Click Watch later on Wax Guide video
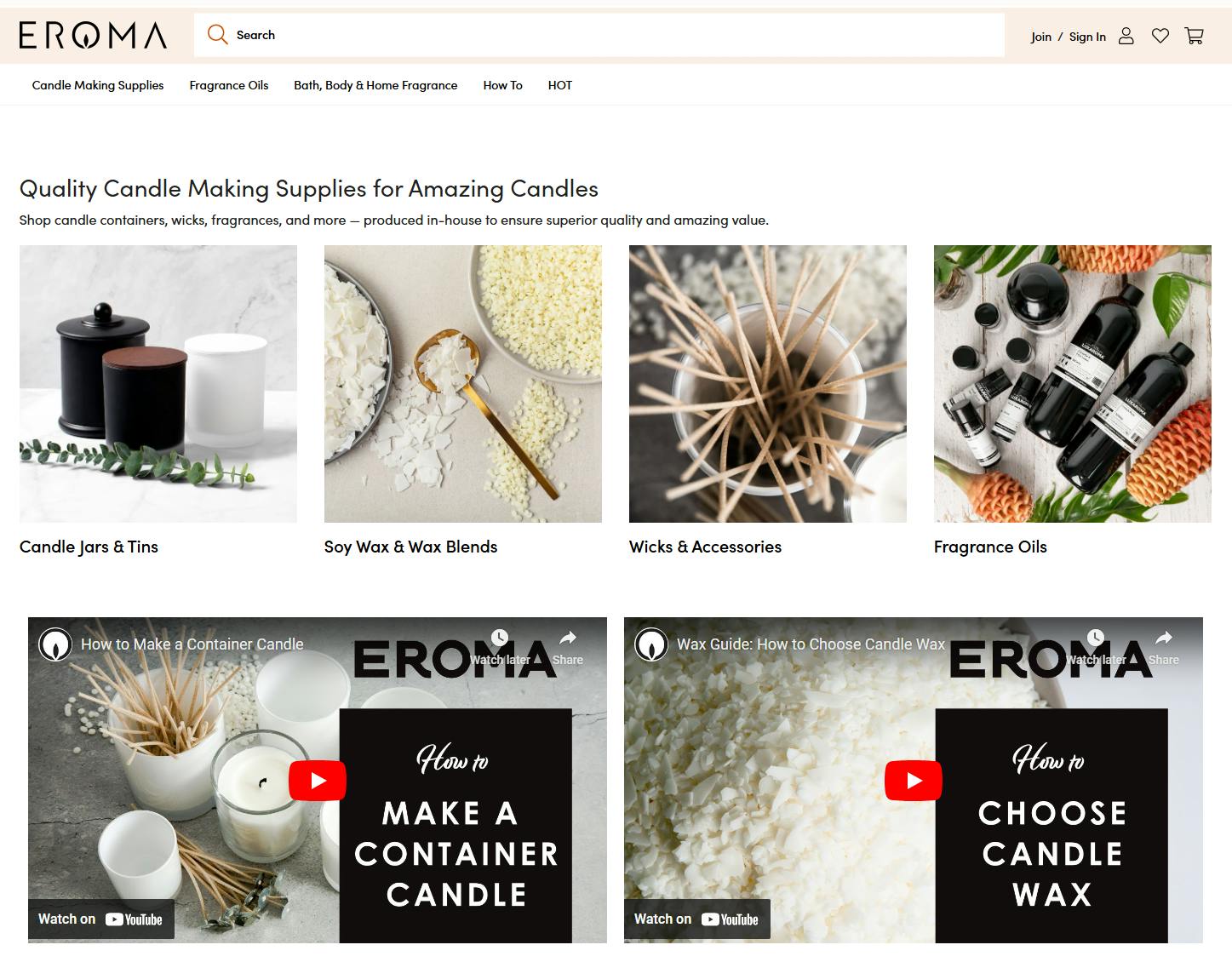The image size is (1232, 962). (1096, 648)
